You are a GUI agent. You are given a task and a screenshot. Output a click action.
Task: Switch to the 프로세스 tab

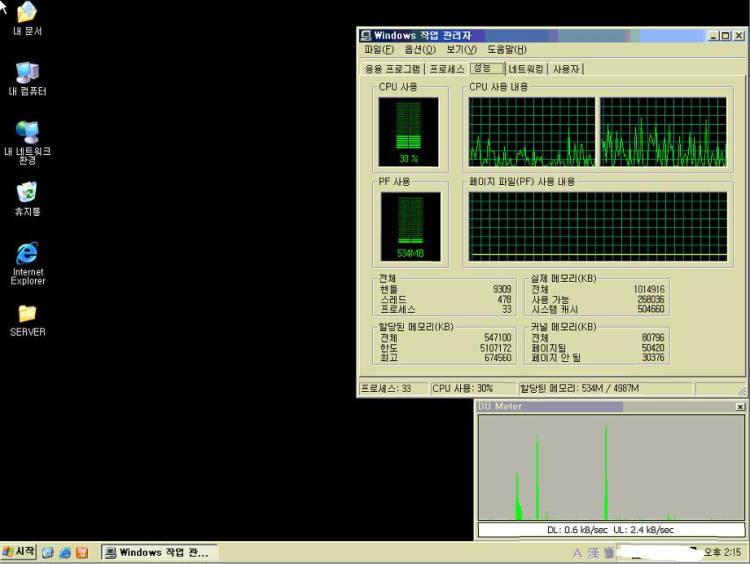click(447, 69)
